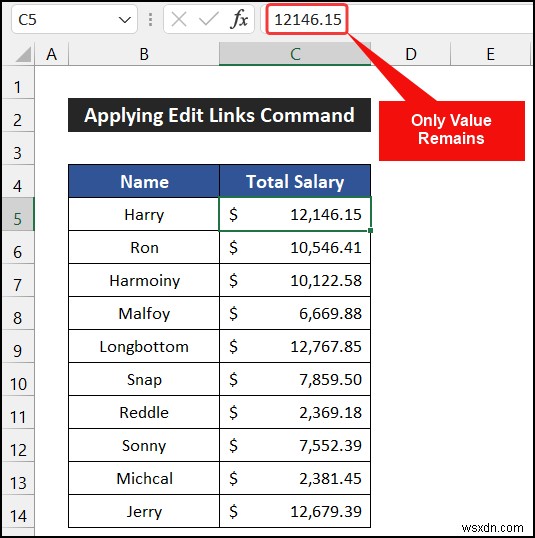The image size is (535, 538).
Task: Click the formula bar options dots handle
Action: [150, 20]
